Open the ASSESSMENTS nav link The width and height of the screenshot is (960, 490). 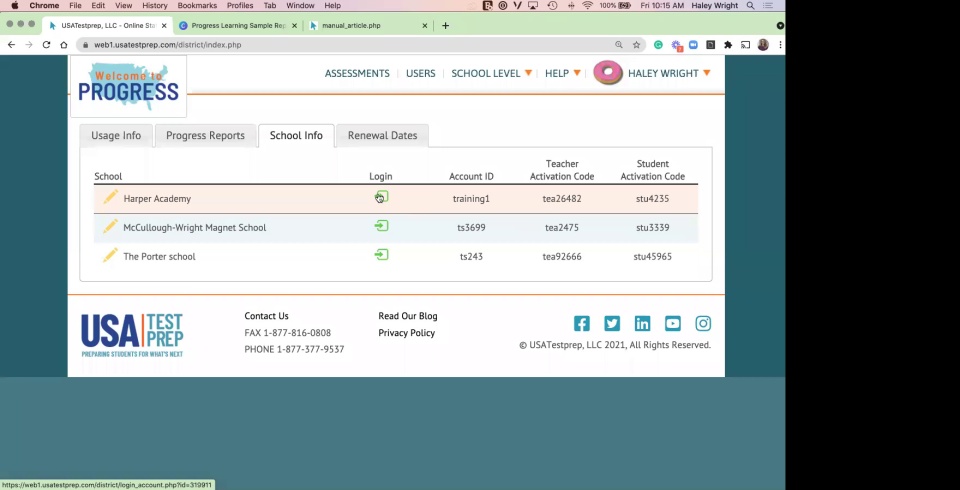tap(357, 73)
